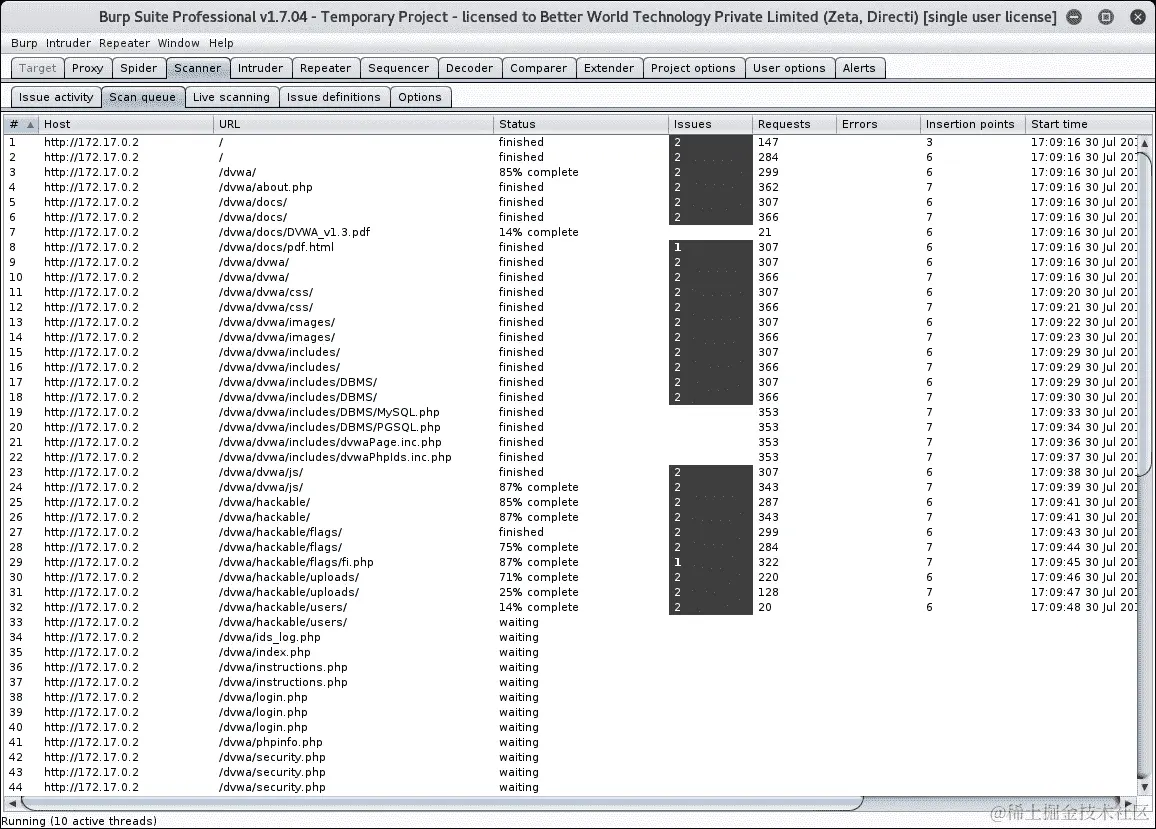1156x829 pixels.
Task: Open the User options tab
Action: coord(790,68)
